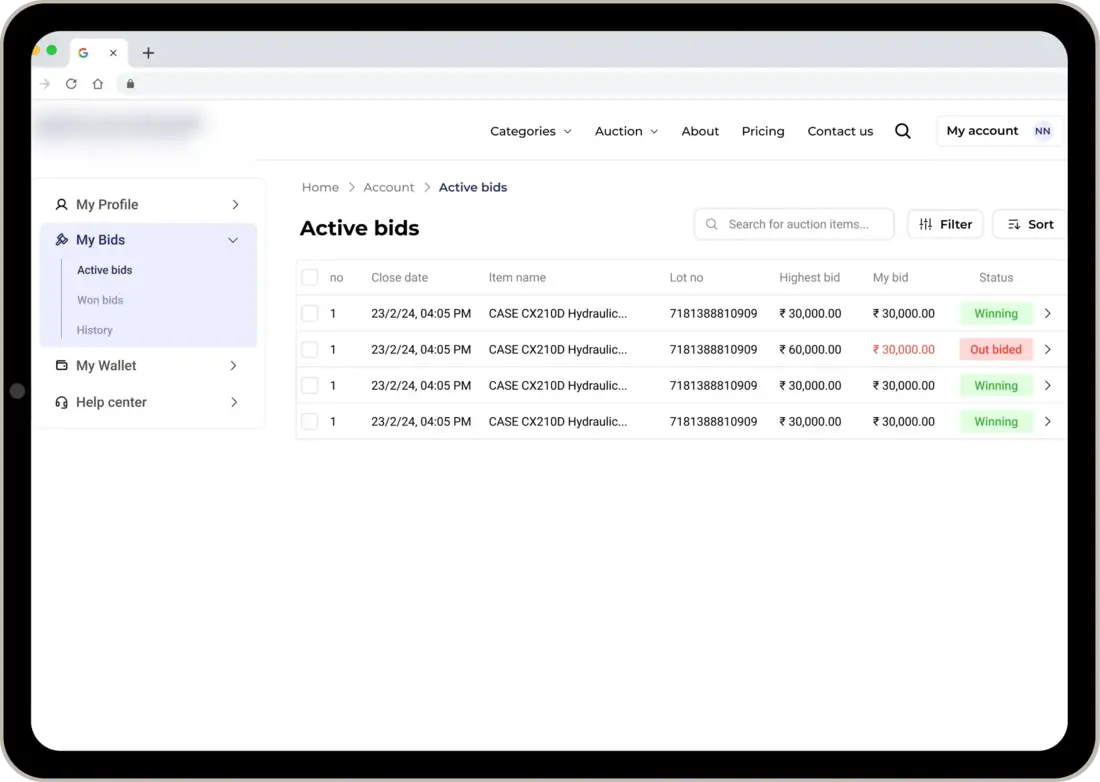Viewport: 1100px width, 782px height.
Task: Click the Filter button
Action: pos(945,224)
